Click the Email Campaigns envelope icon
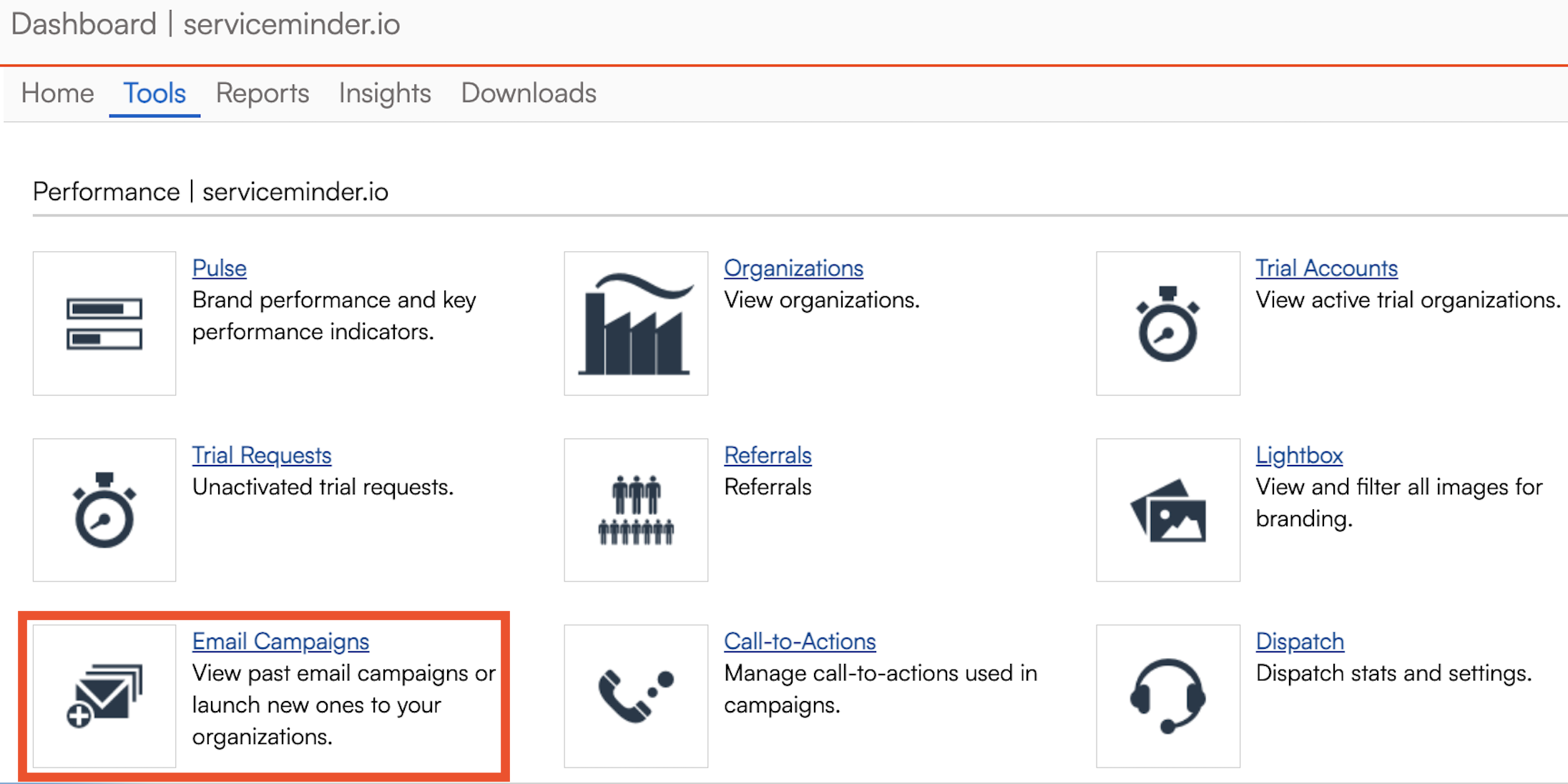This screenshot has height=784, width=1568. pos(104,696)
